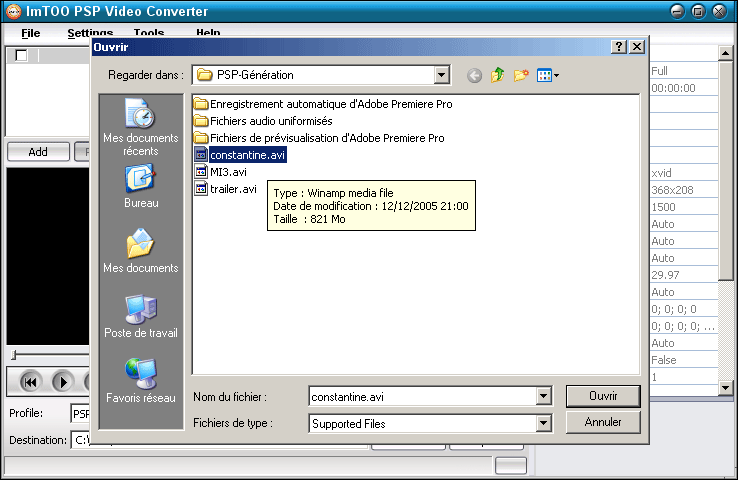Image resolution: width=738 pixels, height=480 pixels.
Task: Open the view menu icon in dialog toolbar
Action: (x=548, y=75)
